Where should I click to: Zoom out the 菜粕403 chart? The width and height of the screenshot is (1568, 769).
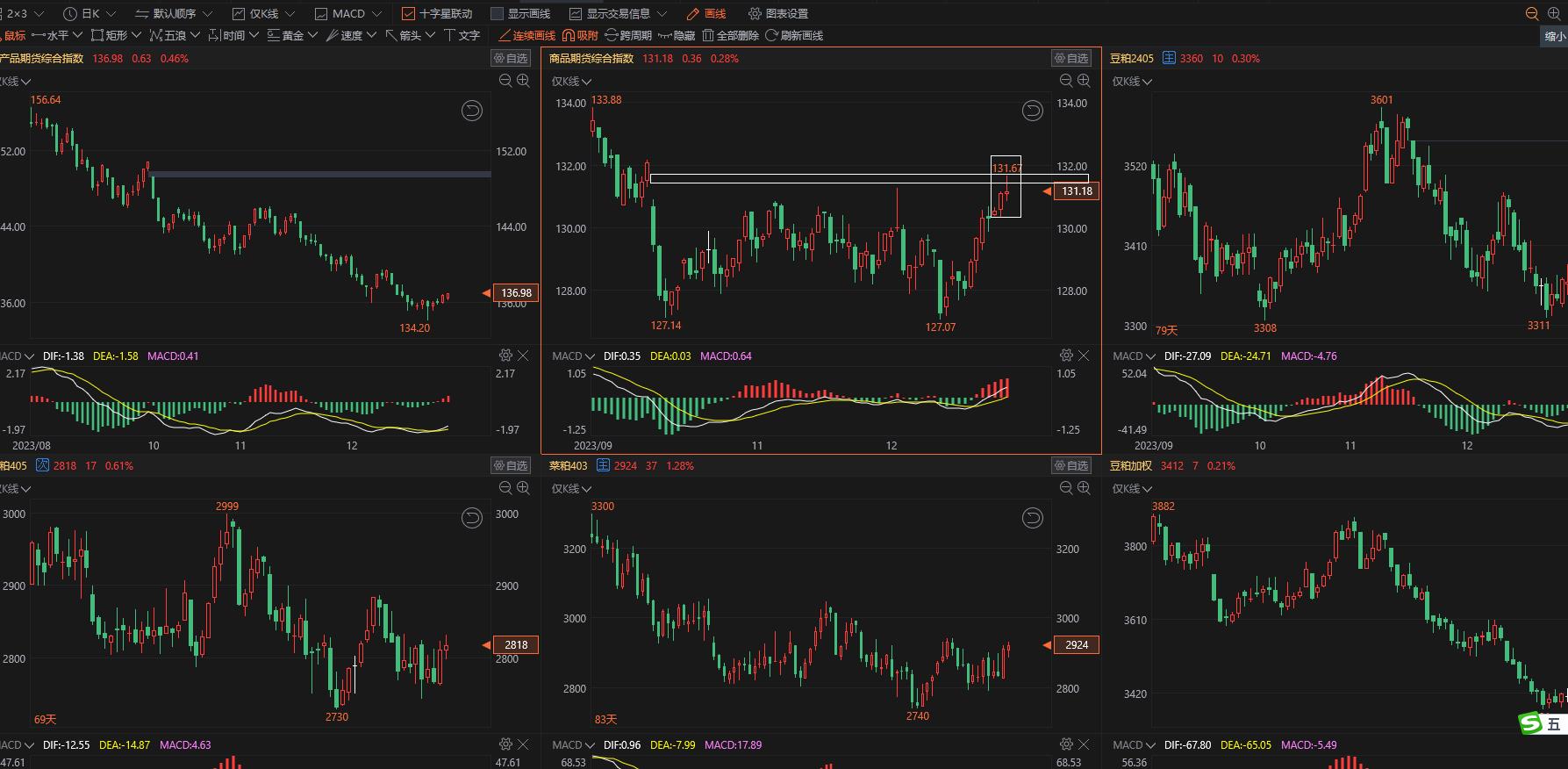[1066, 488]
